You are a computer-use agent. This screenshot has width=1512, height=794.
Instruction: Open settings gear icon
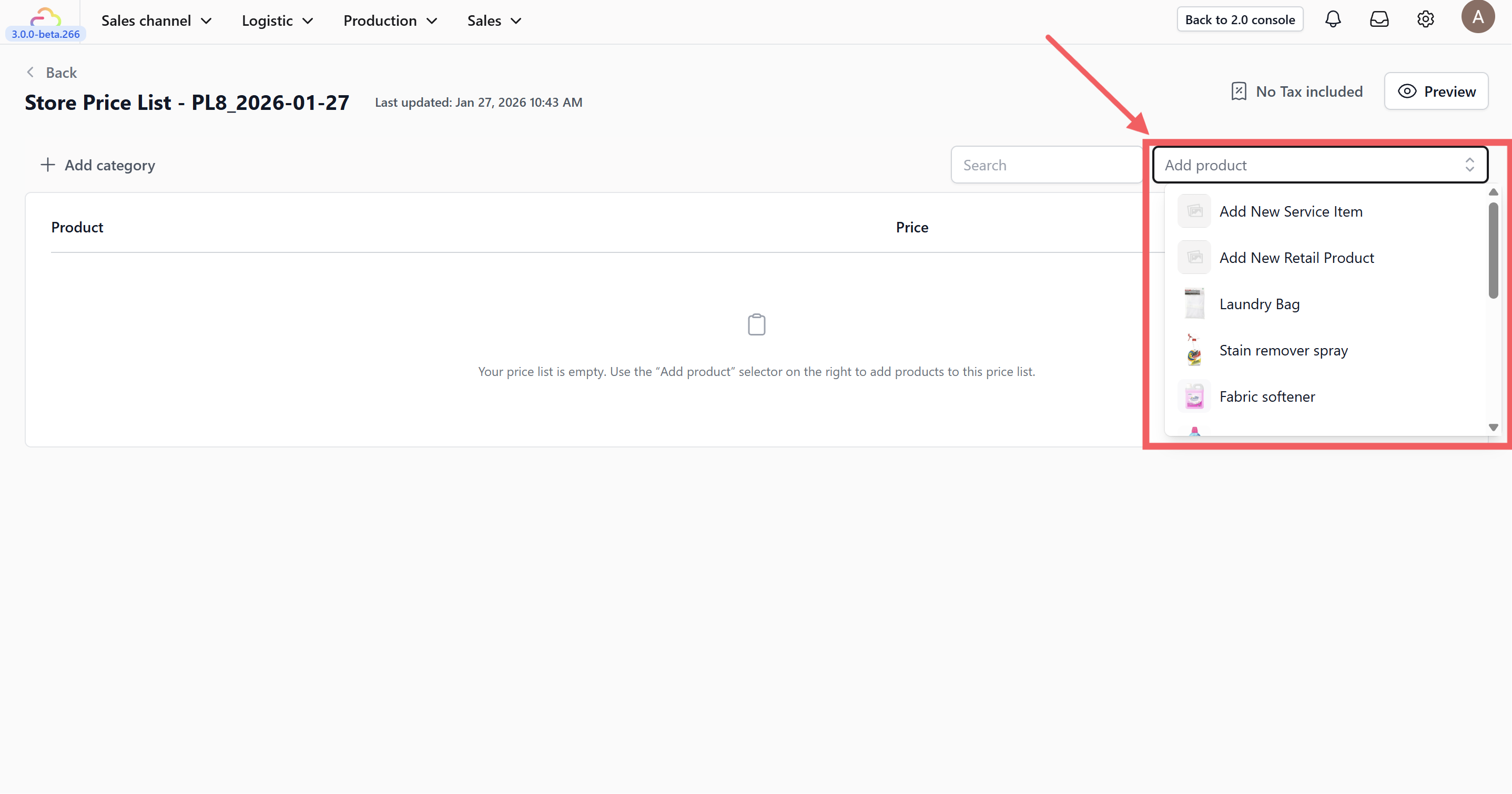[1425, 19]
